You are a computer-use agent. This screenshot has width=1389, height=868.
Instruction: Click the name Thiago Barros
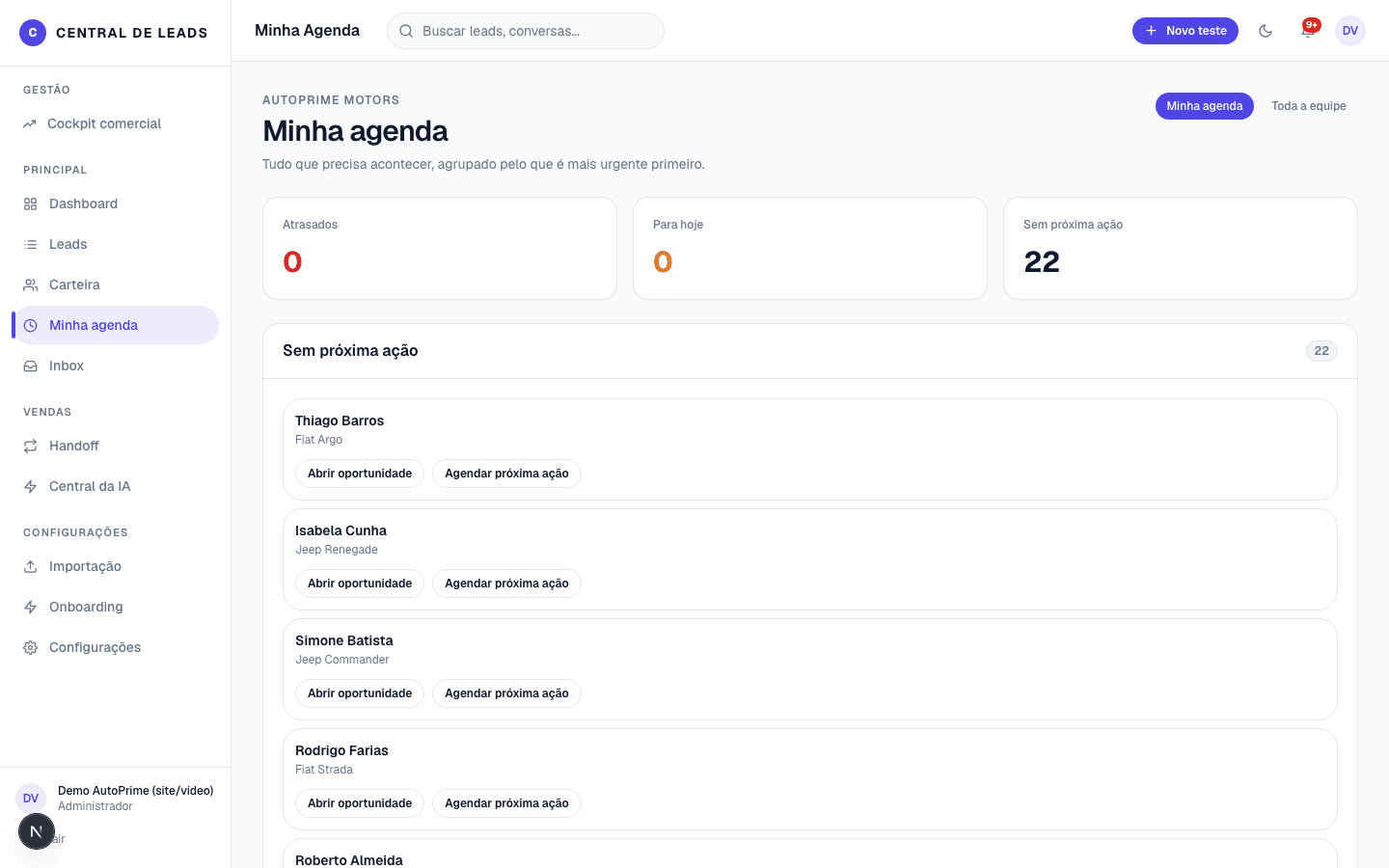tap(340, 420)
